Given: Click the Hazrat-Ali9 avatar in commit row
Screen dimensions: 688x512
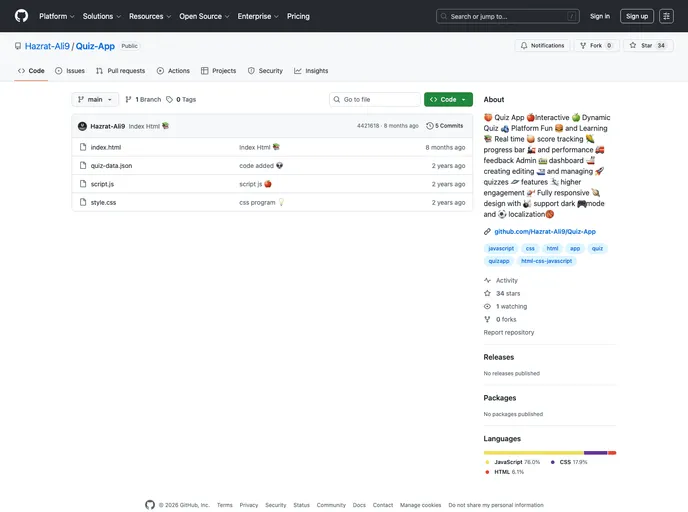Looking at the screenshot, I should tap(82, 126).
